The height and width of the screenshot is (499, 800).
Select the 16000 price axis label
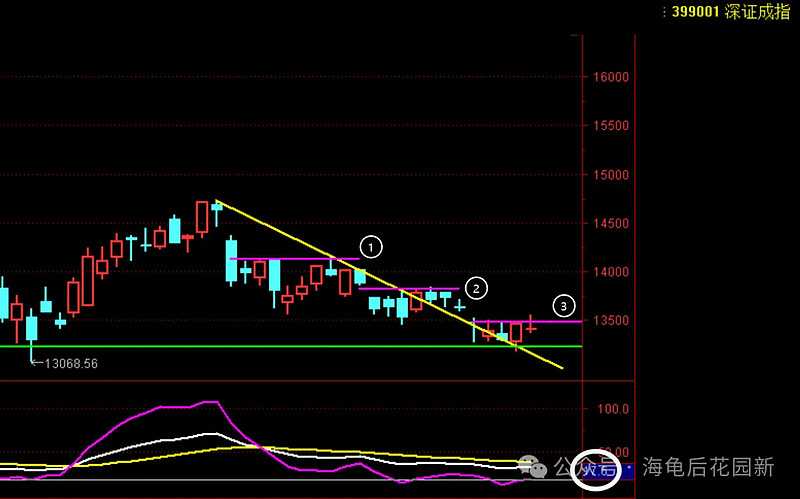pyautogui.click(x=611, y=77)
